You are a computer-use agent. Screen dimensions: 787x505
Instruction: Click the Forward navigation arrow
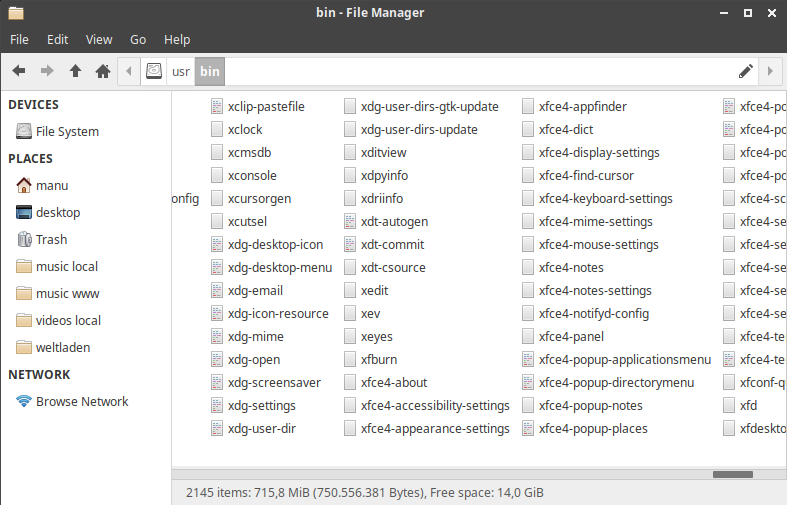[x=47, y=71]
